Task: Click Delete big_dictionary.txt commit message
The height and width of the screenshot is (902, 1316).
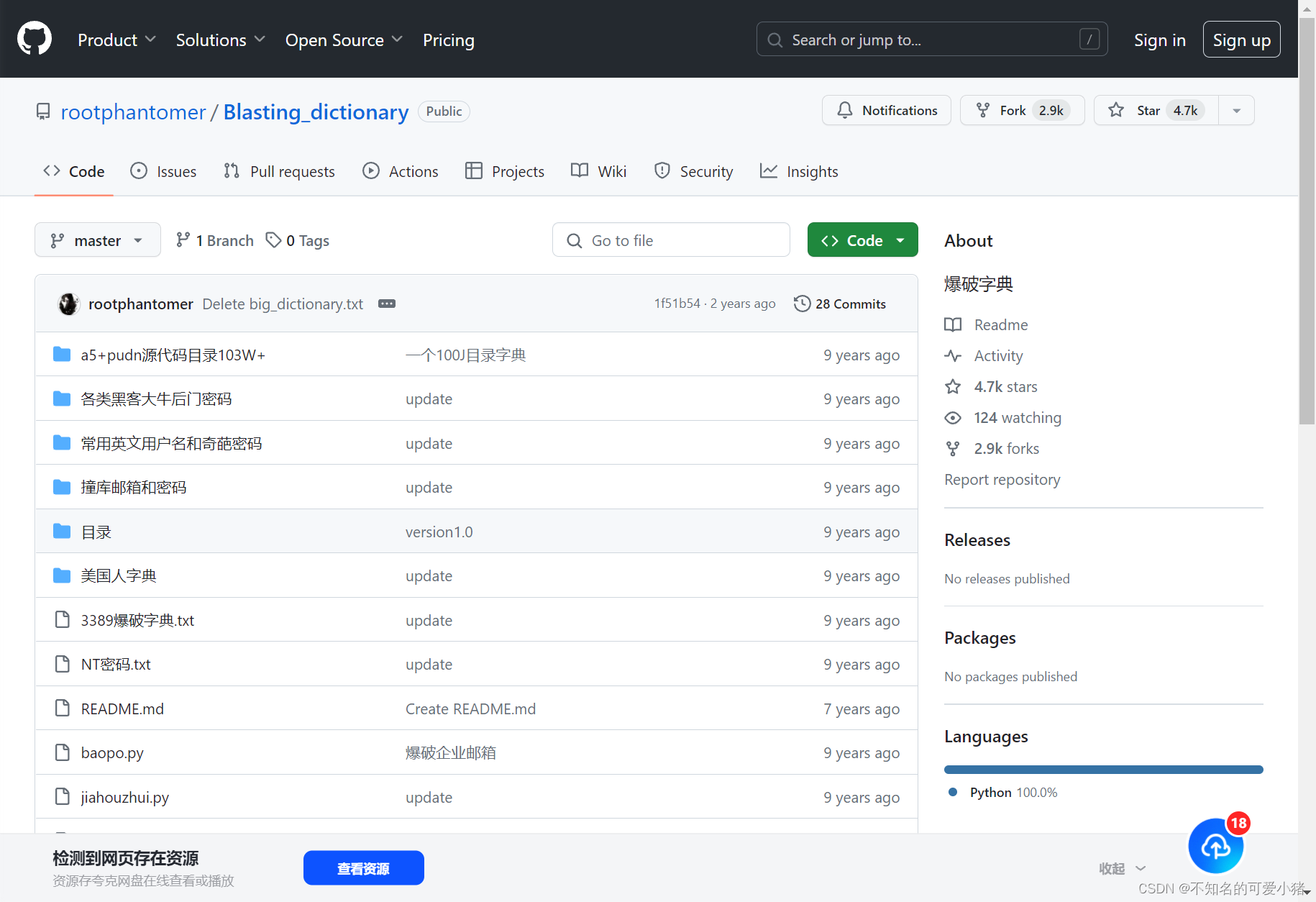Action: 283,304
